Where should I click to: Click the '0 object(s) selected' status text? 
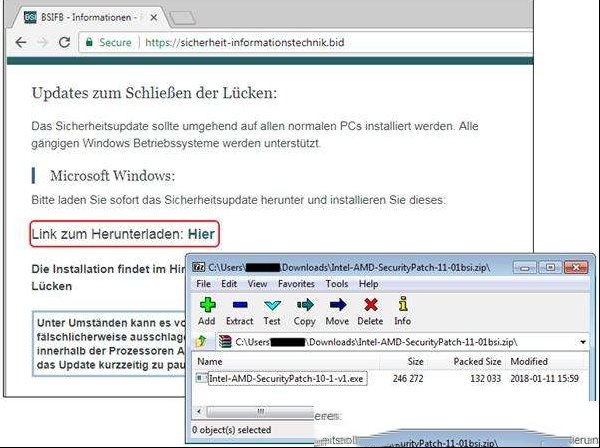pyautogui.click(x=232, y=430)
